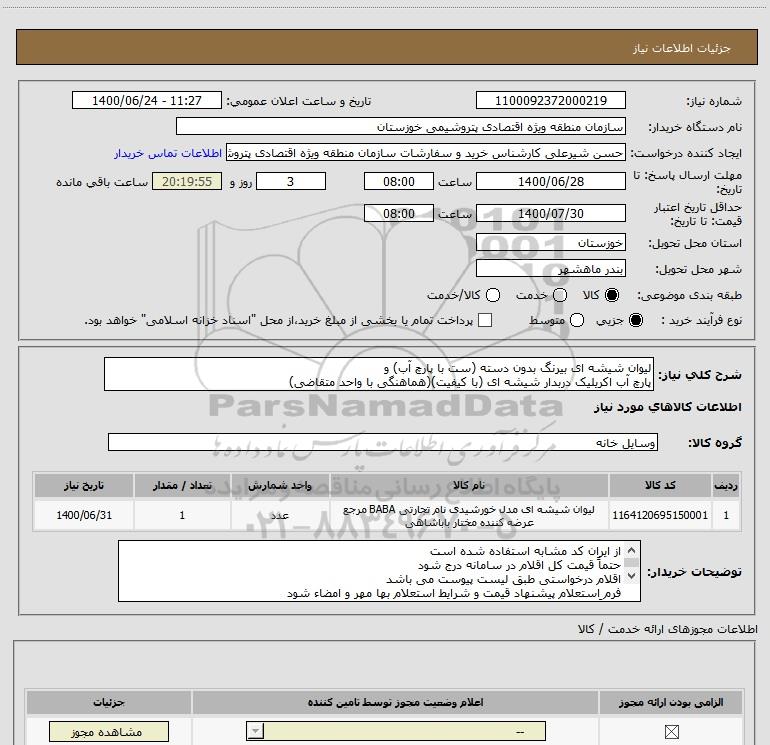This screenshot has width=770, height=745.
Task: Click the جزئیات column header
Action: (x=109, y=702)
